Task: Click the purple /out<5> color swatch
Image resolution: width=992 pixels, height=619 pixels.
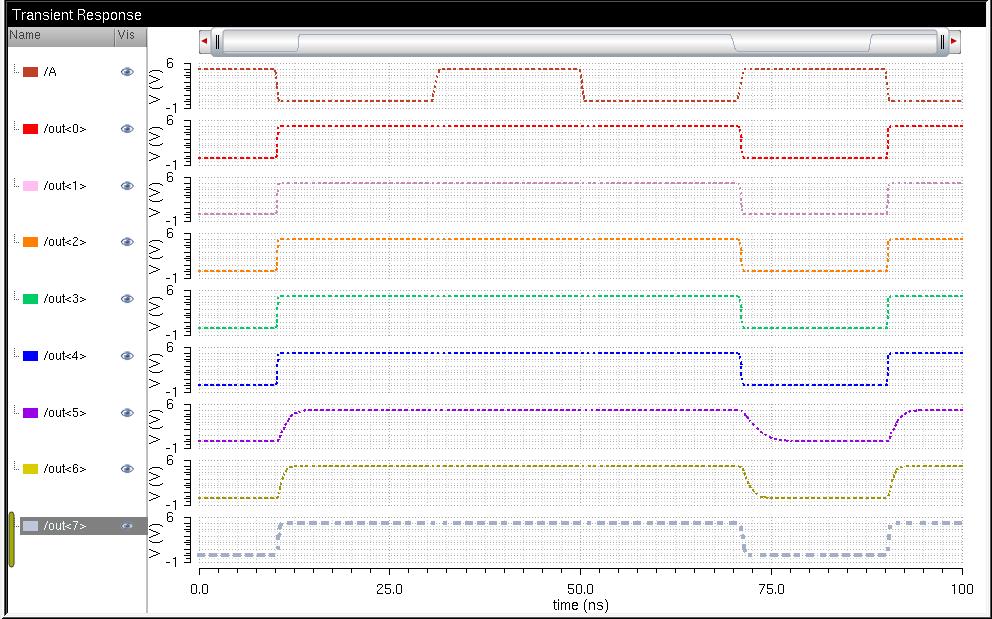Action: pos(30,413)
